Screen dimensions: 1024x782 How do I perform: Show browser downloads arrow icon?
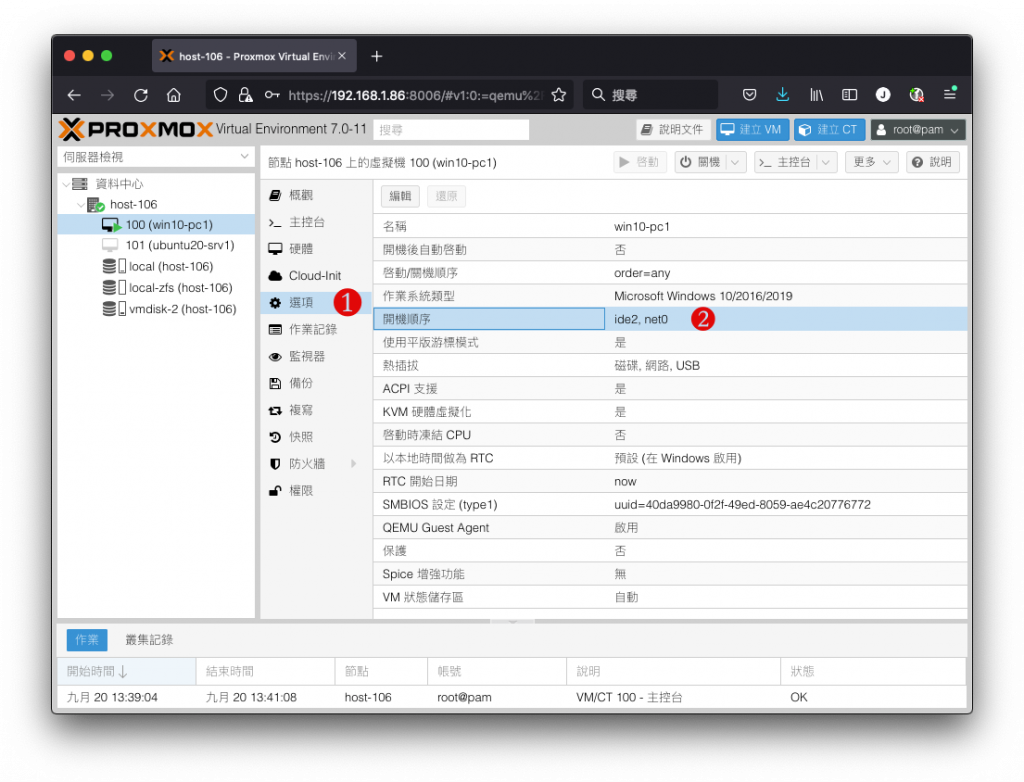[x=782, y=95]
